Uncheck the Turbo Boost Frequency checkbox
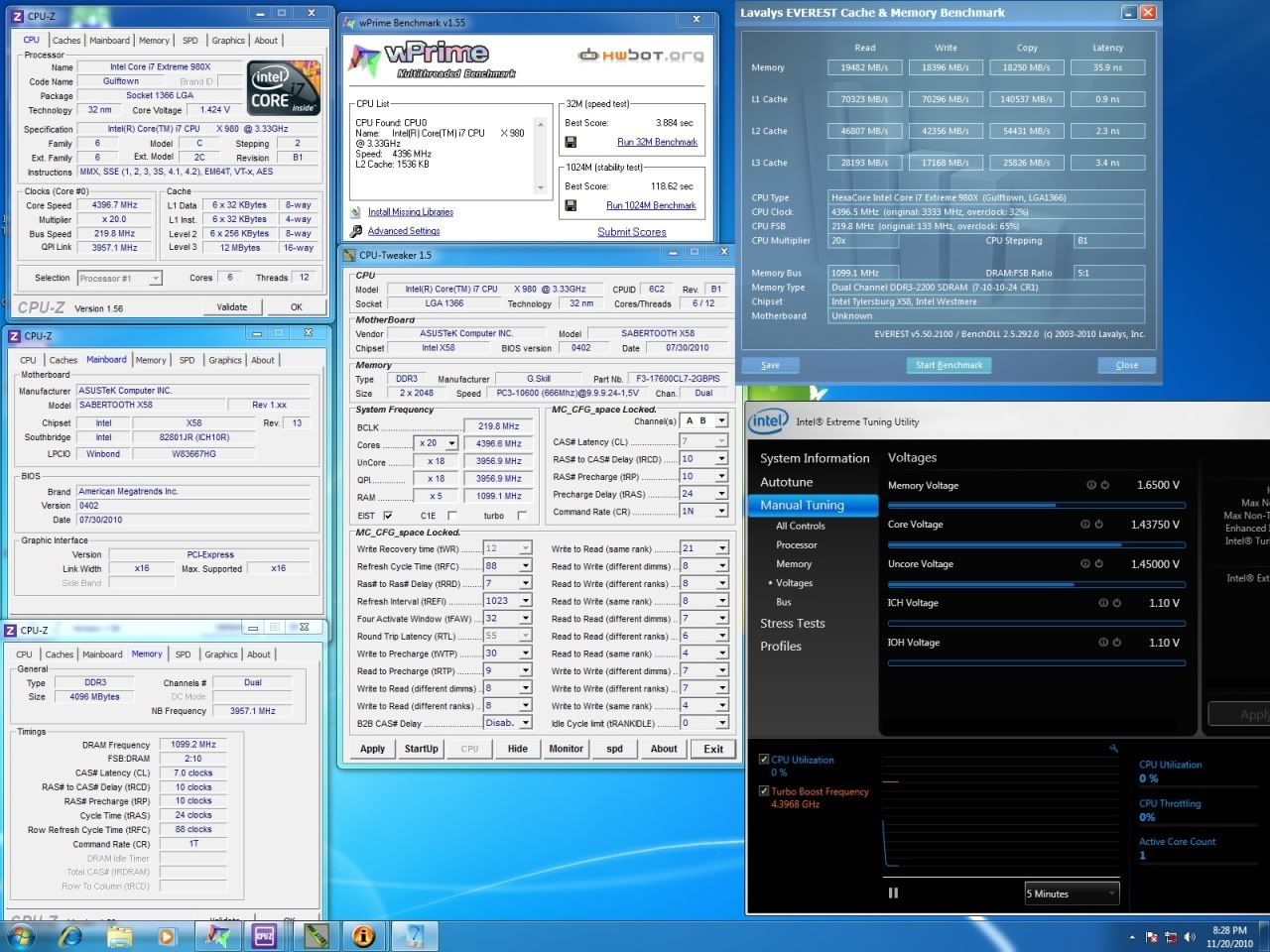The width and height of the screenshot is (1270, 952). point(764,791)
